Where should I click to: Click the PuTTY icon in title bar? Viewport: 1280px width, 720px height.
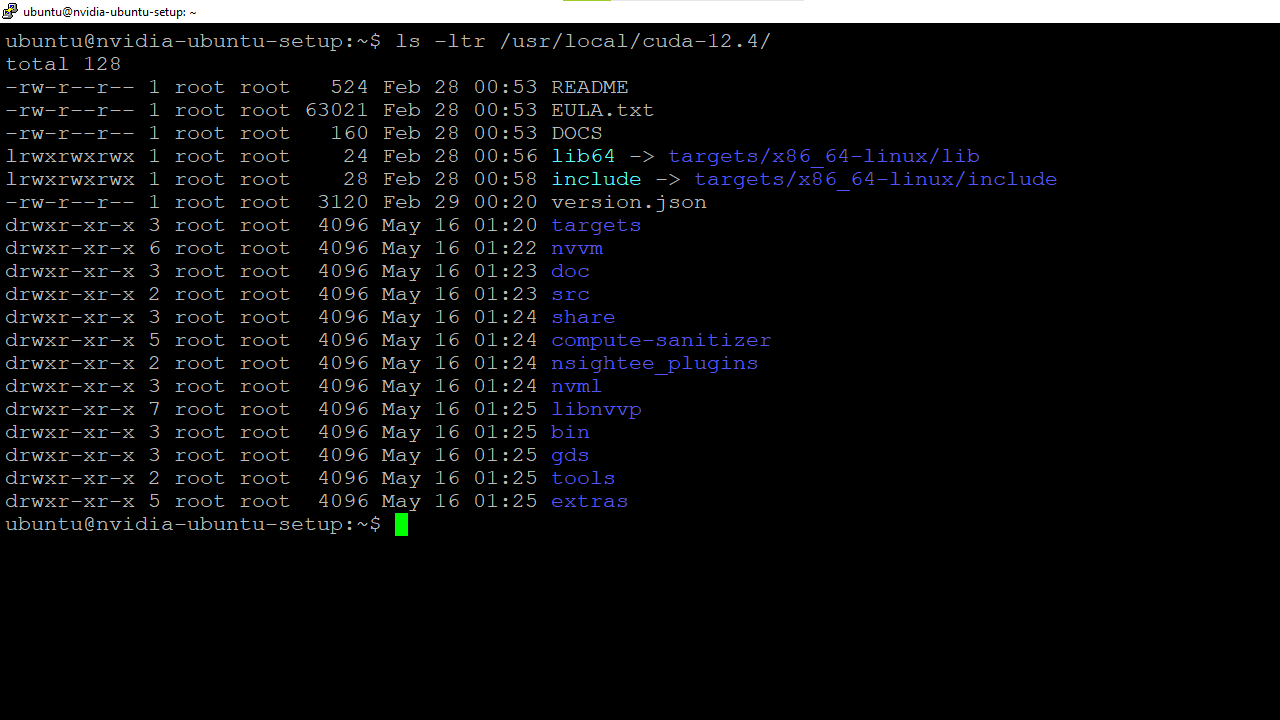(10, 11)
